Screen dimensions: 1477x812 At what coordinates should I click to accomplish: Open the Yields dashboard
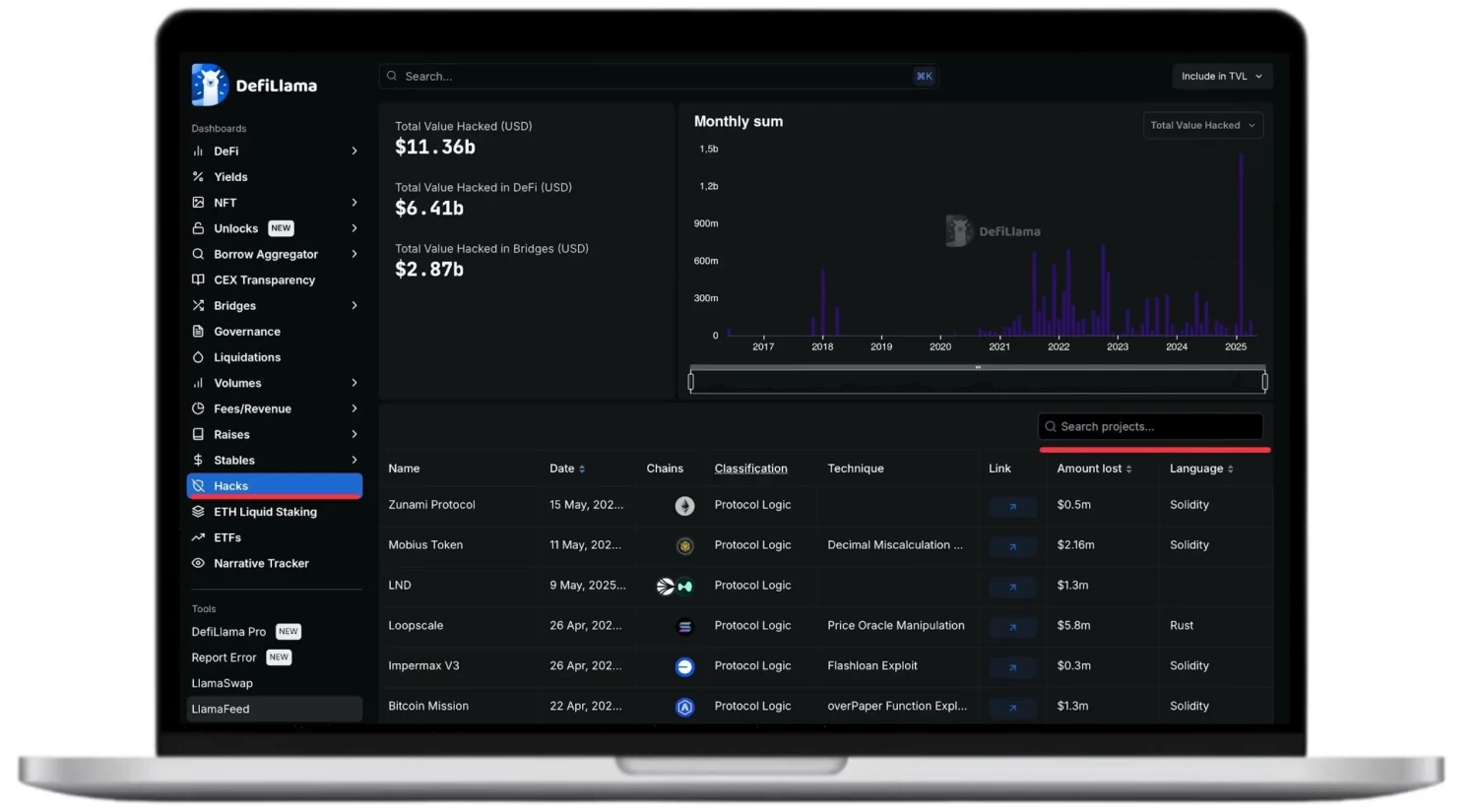(230, 177)
